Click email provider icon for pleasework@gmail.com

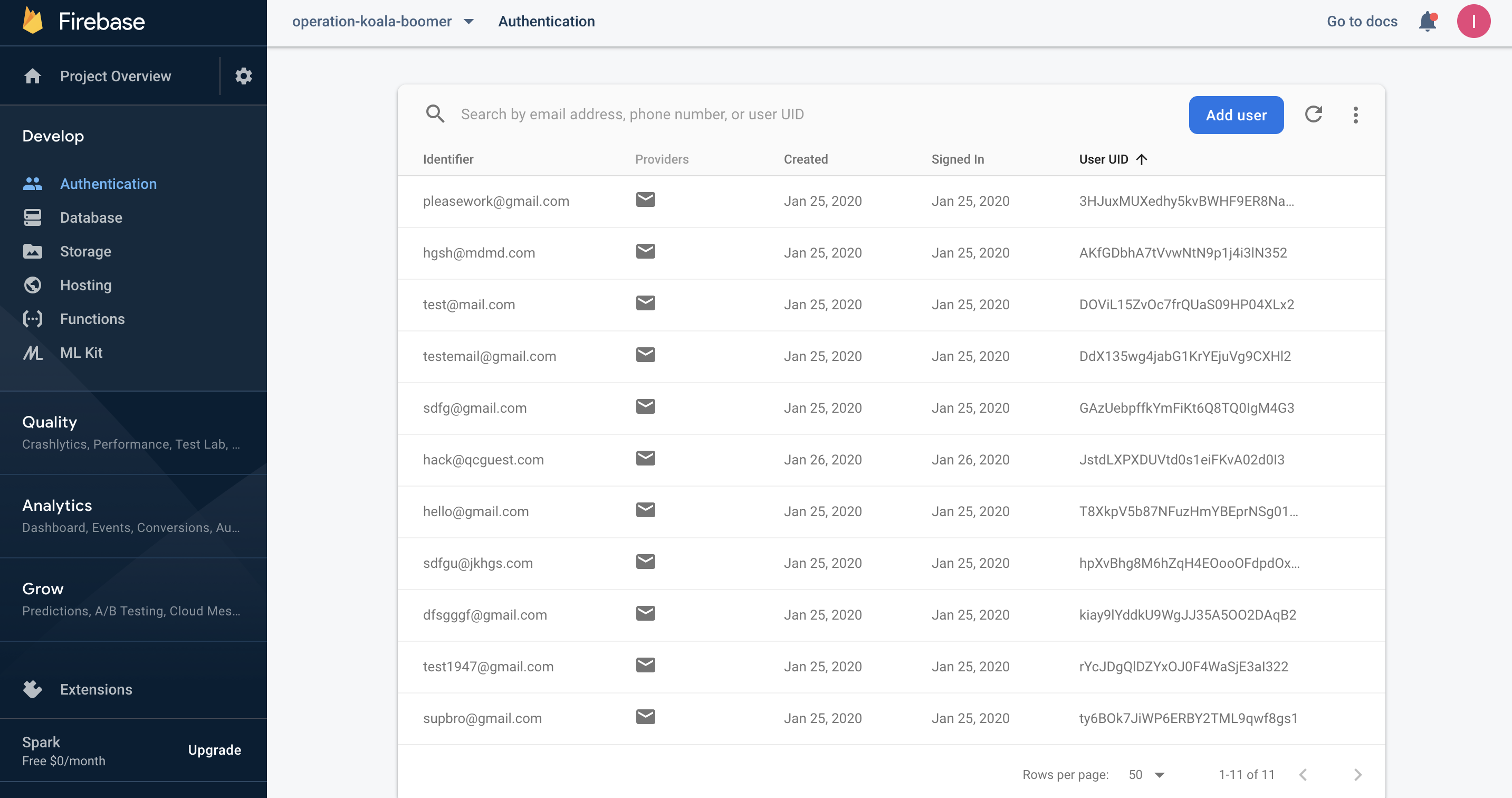(645, 200)
